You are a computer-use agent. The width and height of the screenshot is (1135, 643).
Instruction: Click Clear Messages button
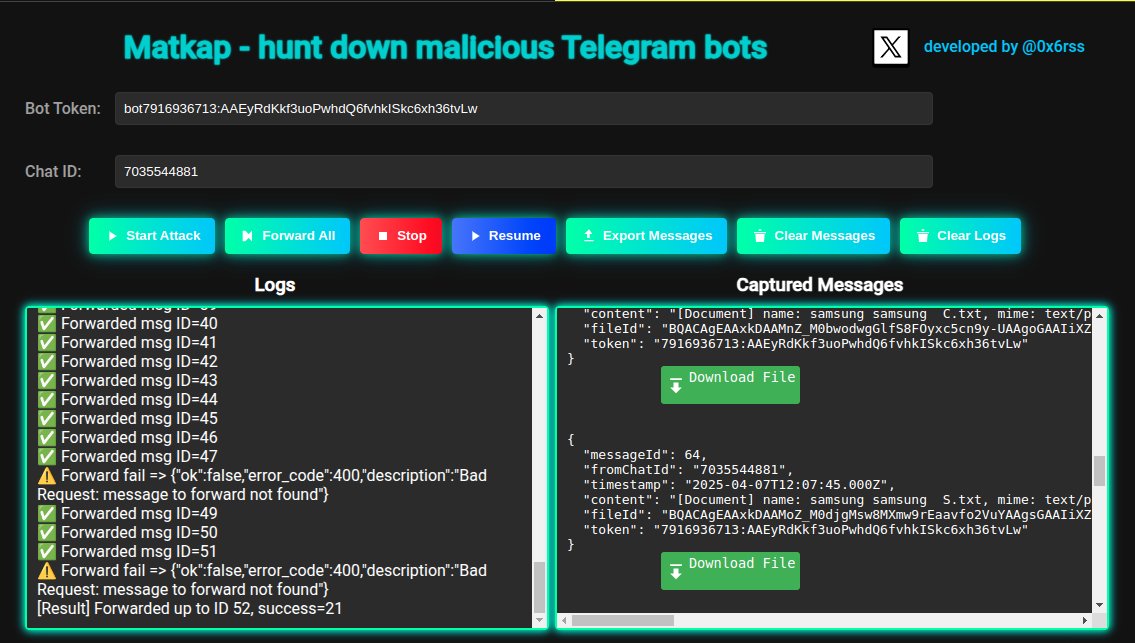point(814,236)
